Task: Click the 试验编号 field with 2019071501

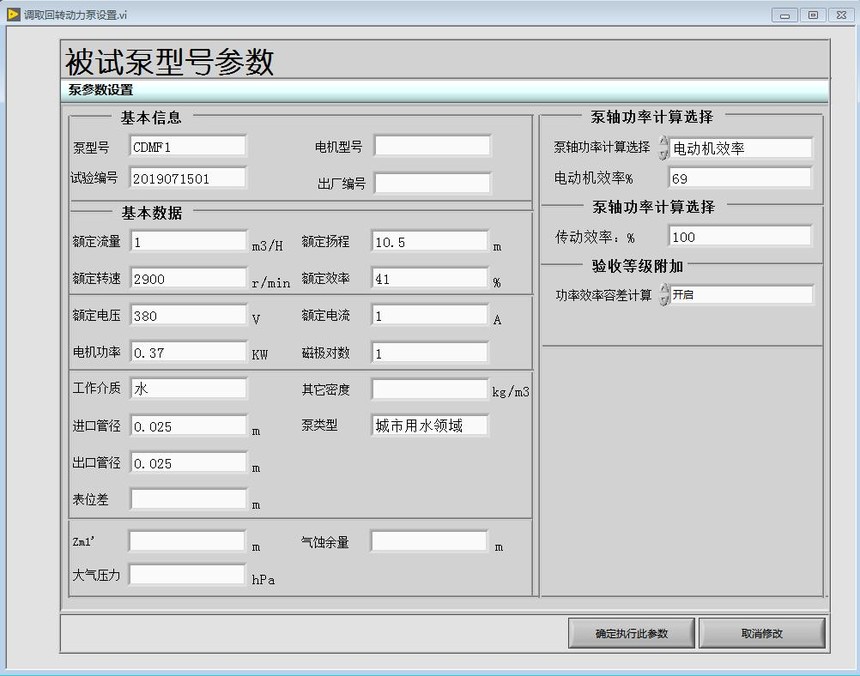Action: click(x=188, y=178)
